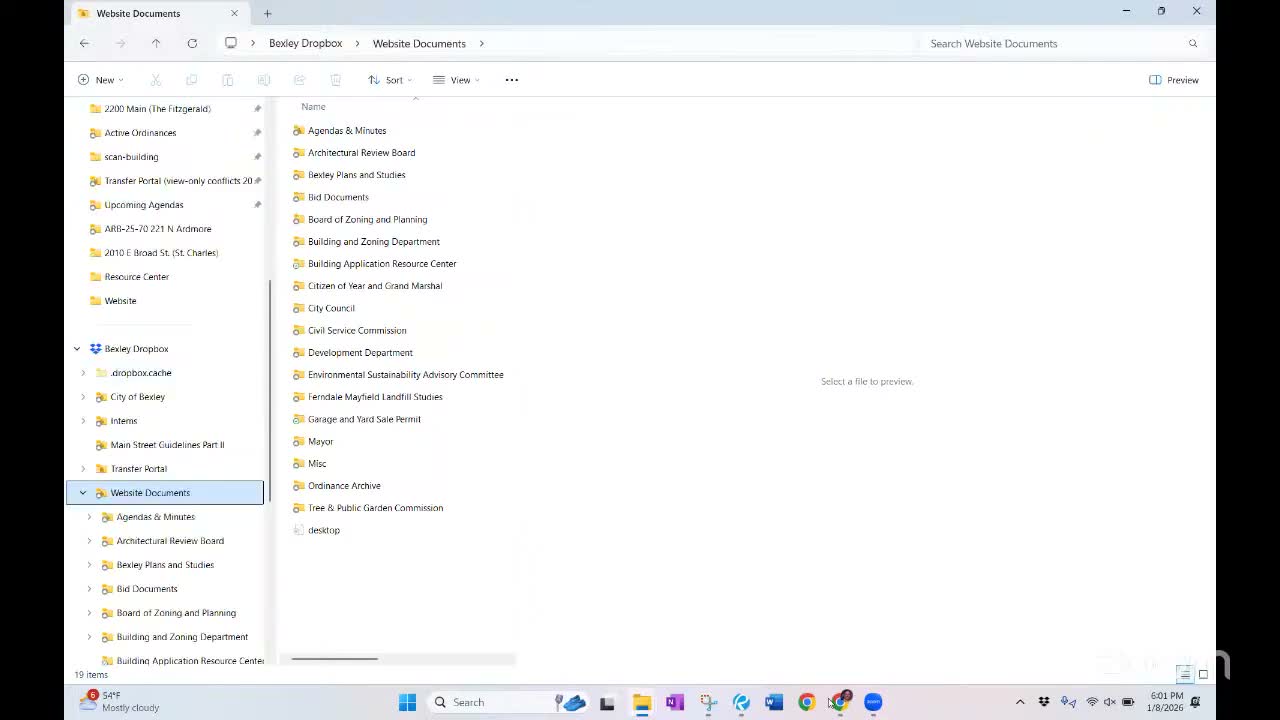Open the Snipping Tool from the taskbar
Screen dimensions: 1280x720
click(x=708, y=702)
